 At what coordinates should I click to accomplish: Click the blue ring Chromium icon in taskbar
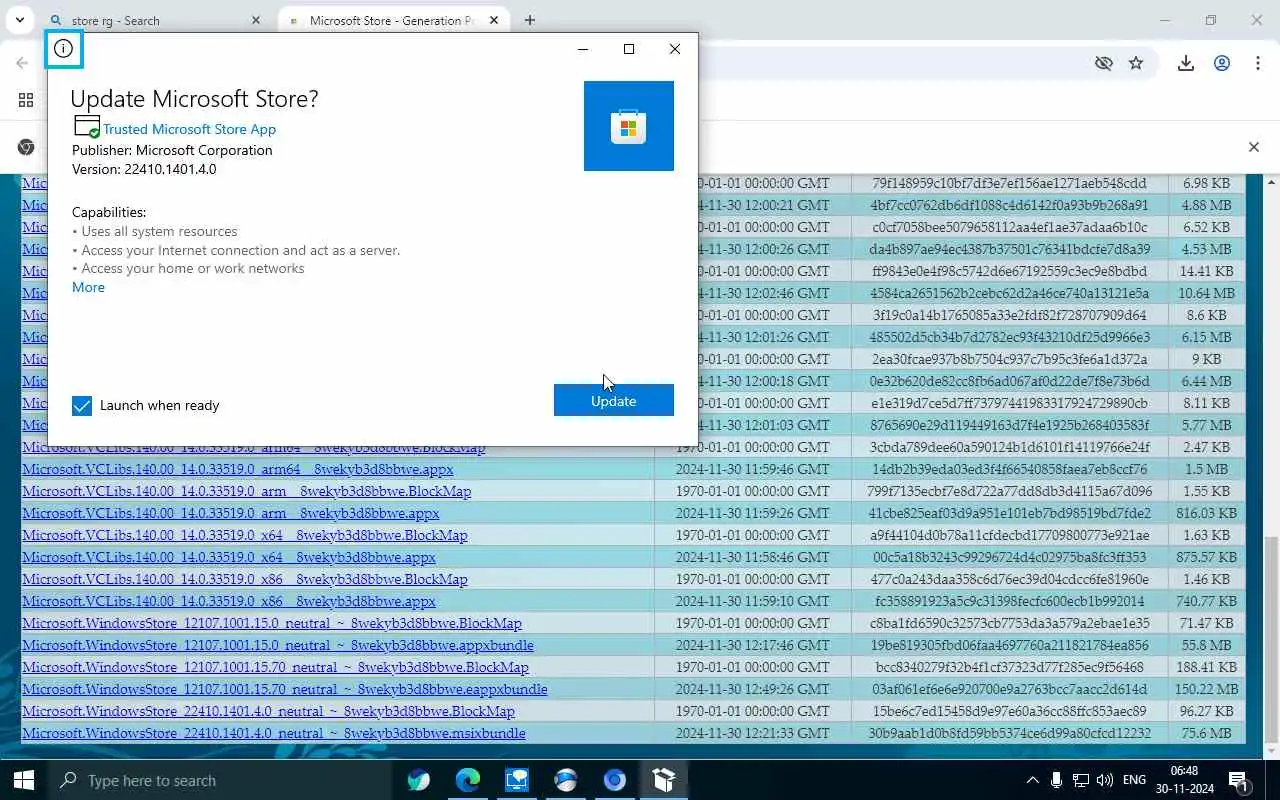[x=615, y=780]
